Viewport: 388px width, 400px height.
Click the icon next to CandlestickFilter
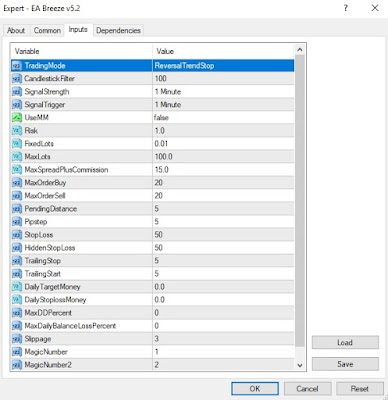tap(17, 79)
